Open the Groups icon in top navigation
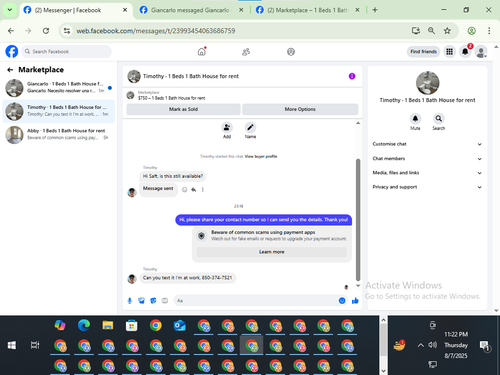 click(x=291, y=52)
